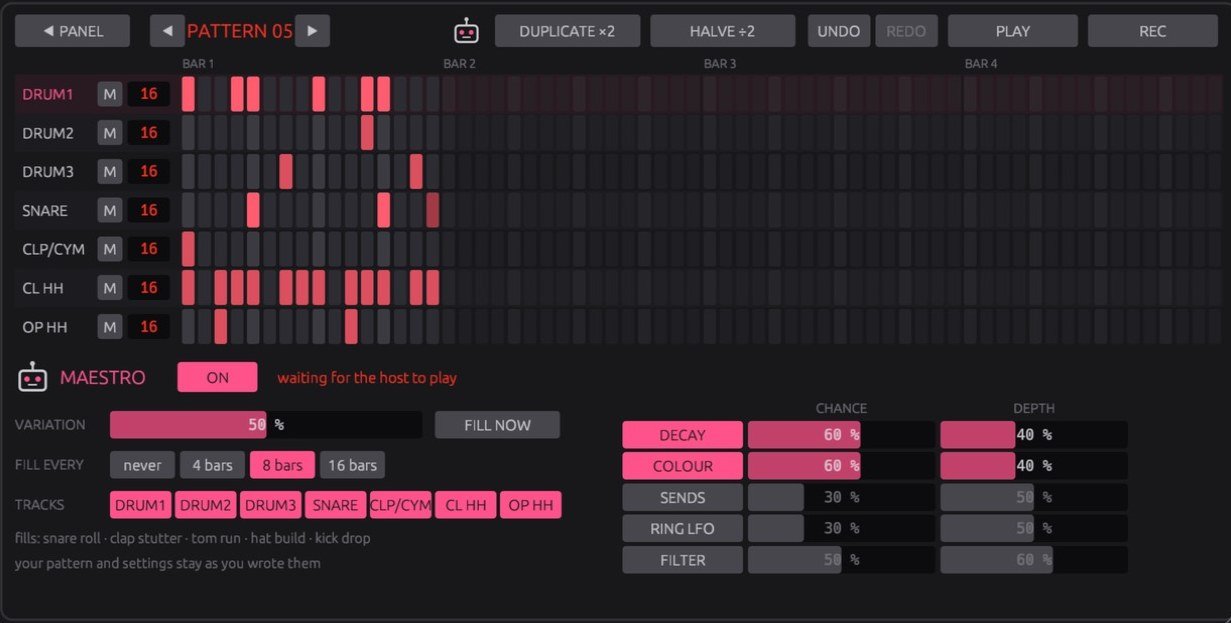Click the HALVE ÷2 button

pyautogui.click(x=723, y=31)
